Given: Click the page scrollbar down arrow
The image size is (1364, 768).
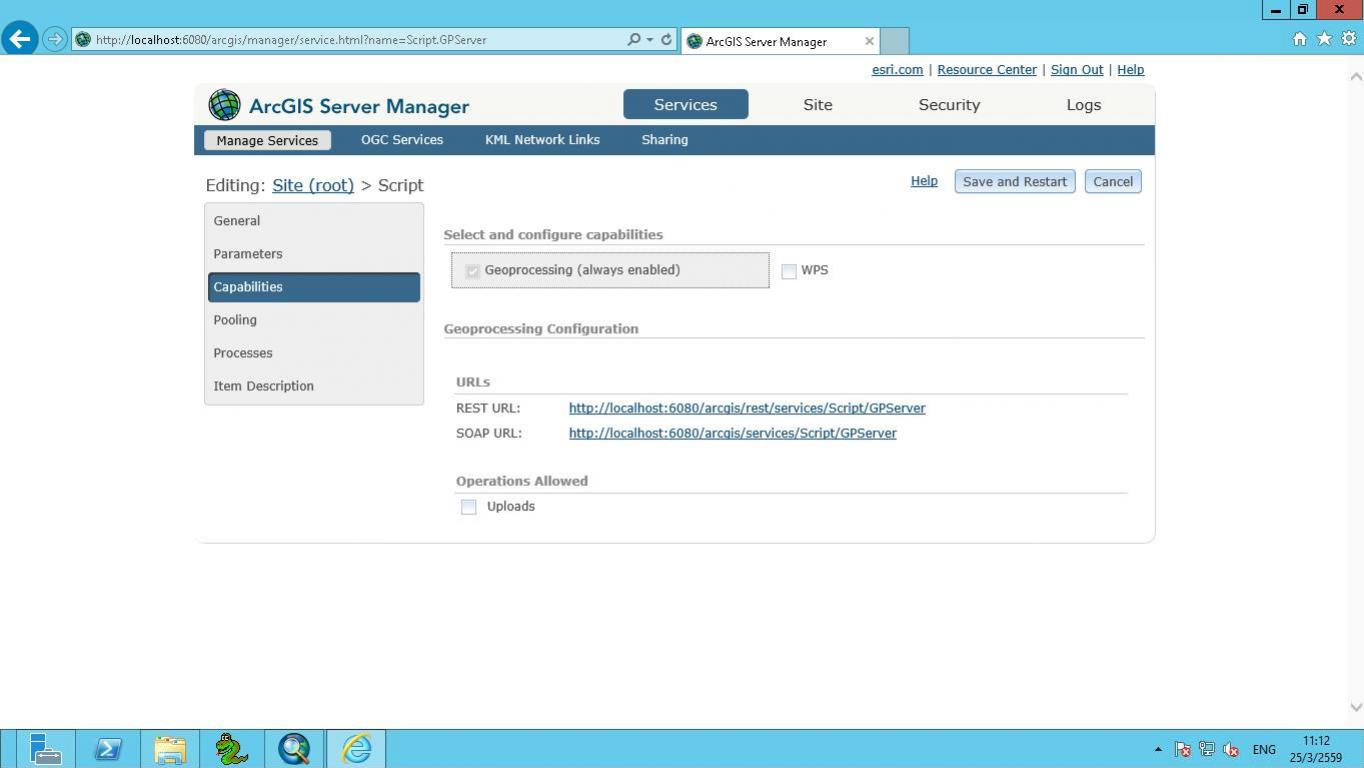Looking at the screenshot, I should (1356, 707).
